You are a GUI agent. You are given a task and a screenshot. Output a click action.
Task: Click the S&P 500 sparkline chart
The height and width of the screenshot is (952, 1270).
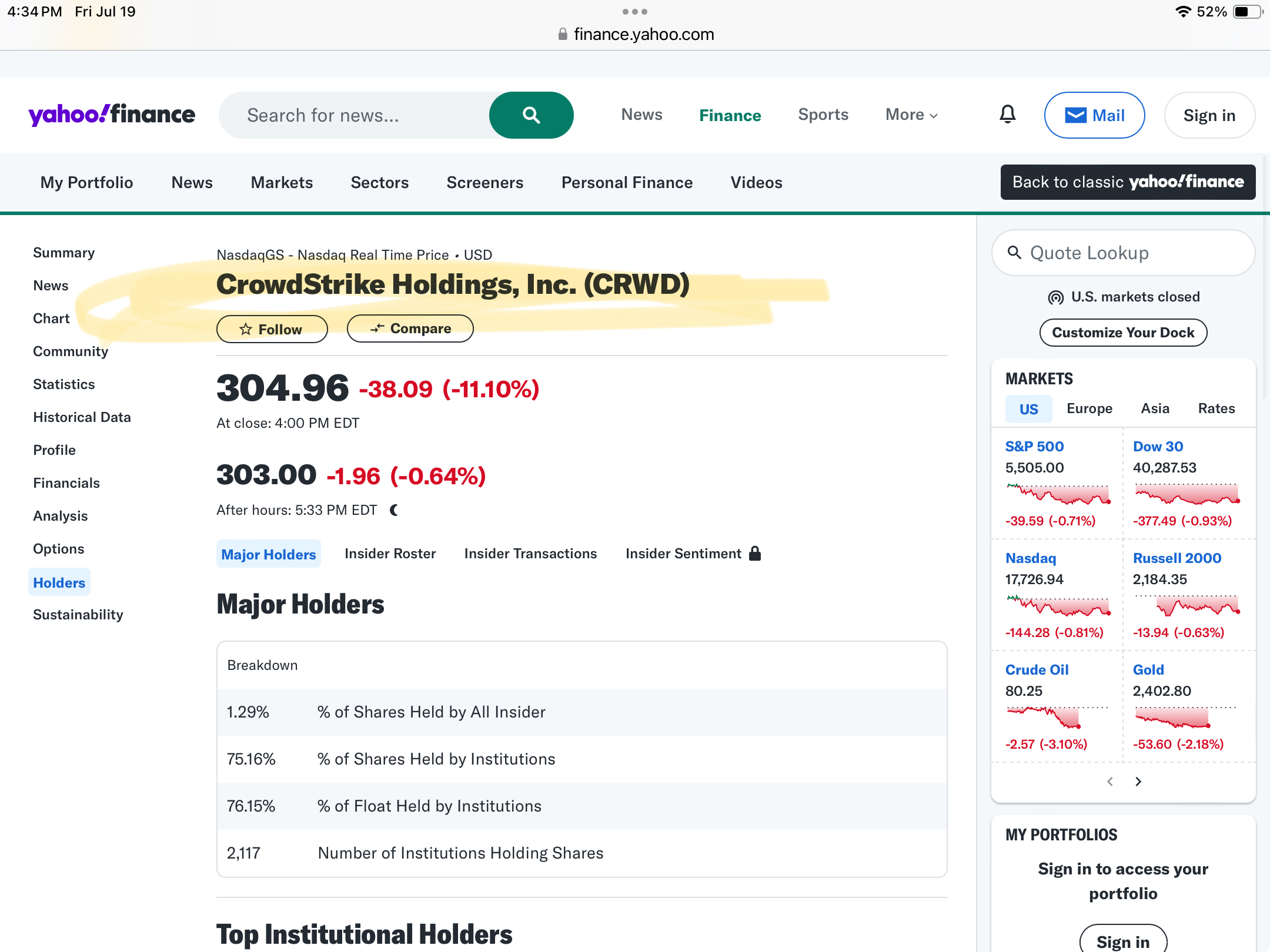(x=1058, y=494)
